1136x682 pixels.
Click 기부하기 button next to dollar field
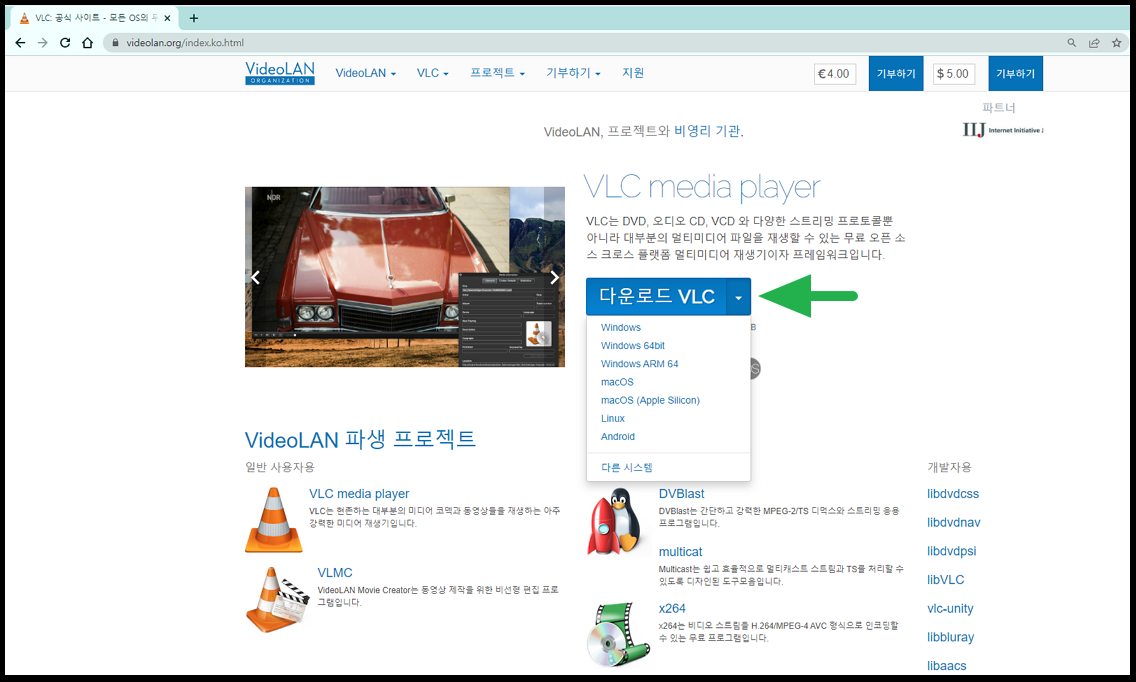(x=1016, y=73)
